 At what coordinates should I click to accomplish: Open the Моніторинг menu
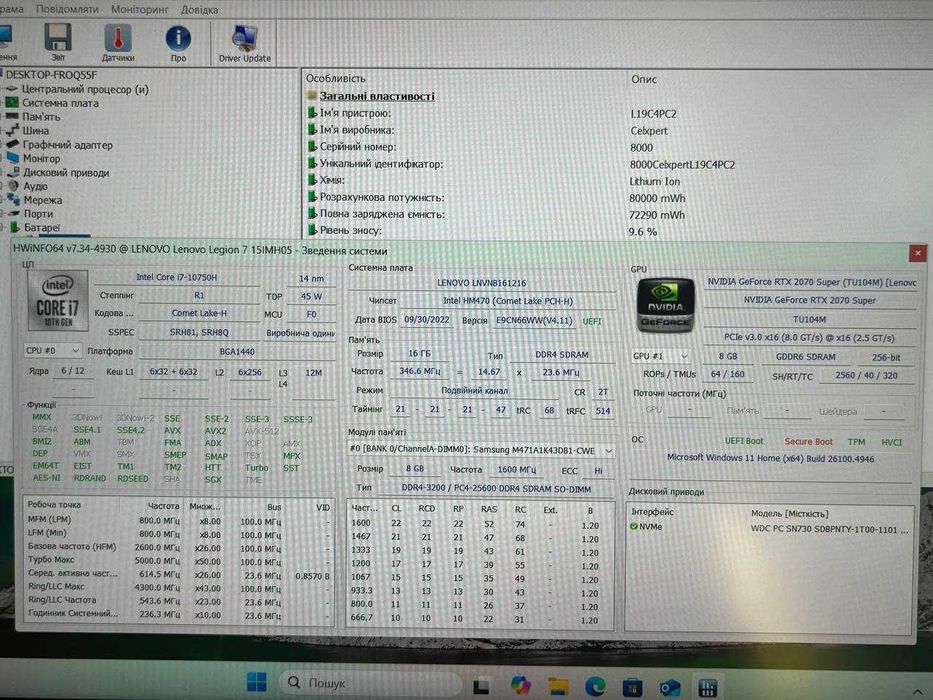pos(139,10)
